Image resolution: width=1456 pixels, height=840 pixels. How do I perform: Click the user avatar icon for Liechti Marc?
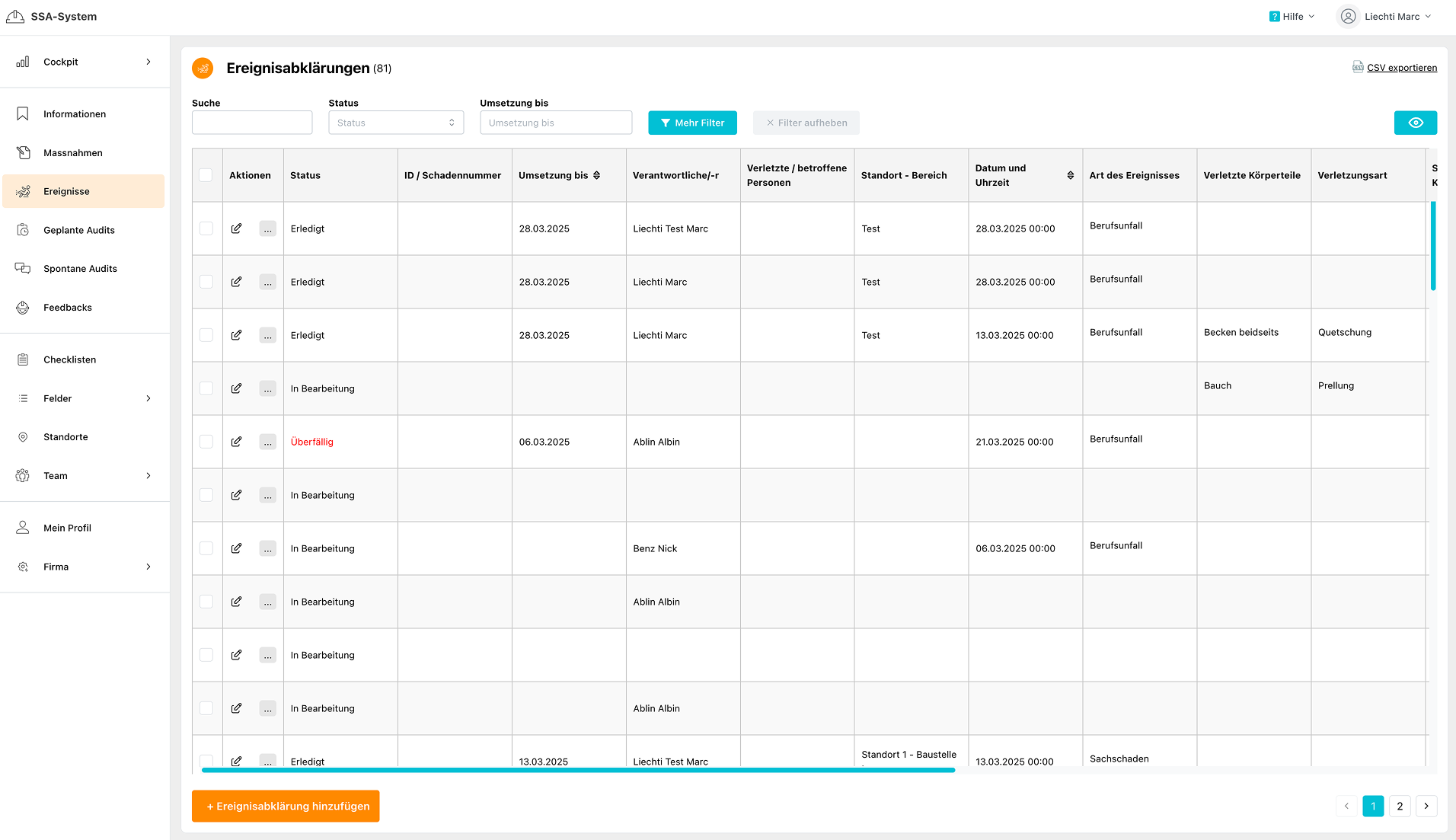tap(1348, 17)
